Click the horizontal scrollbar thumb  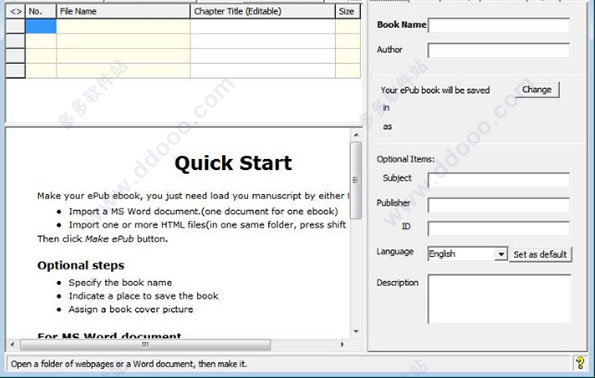(145, 345)
